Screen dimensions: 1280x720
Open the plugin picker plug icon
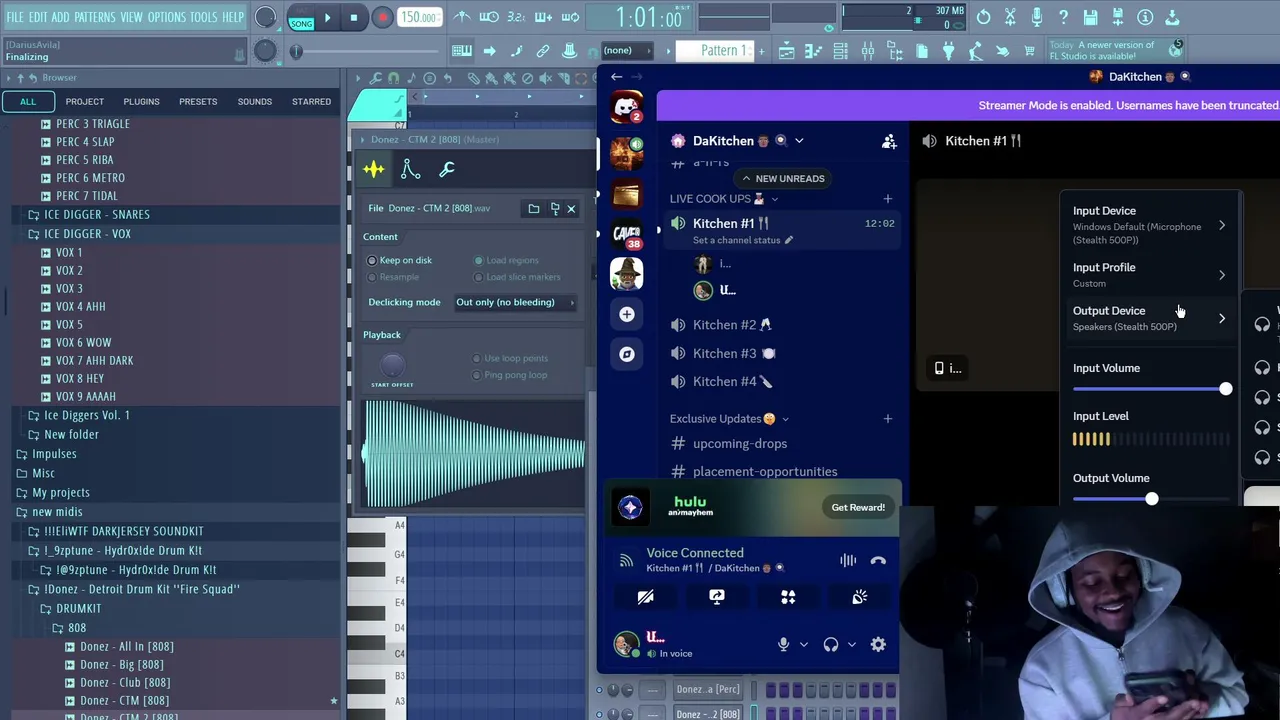click(948, 51)
